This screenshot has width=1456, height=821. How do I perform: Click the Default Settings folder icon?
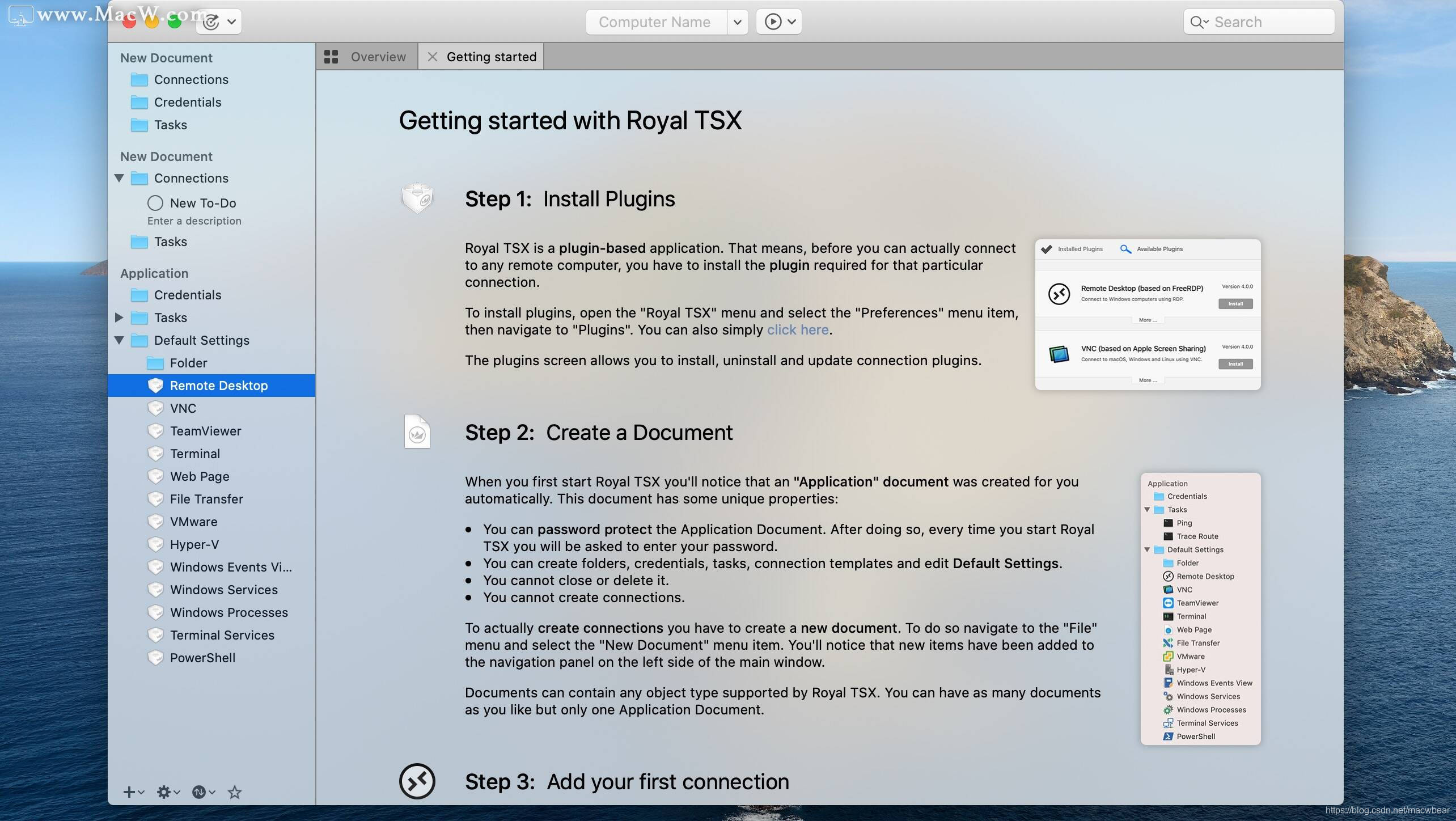[139, 340]
